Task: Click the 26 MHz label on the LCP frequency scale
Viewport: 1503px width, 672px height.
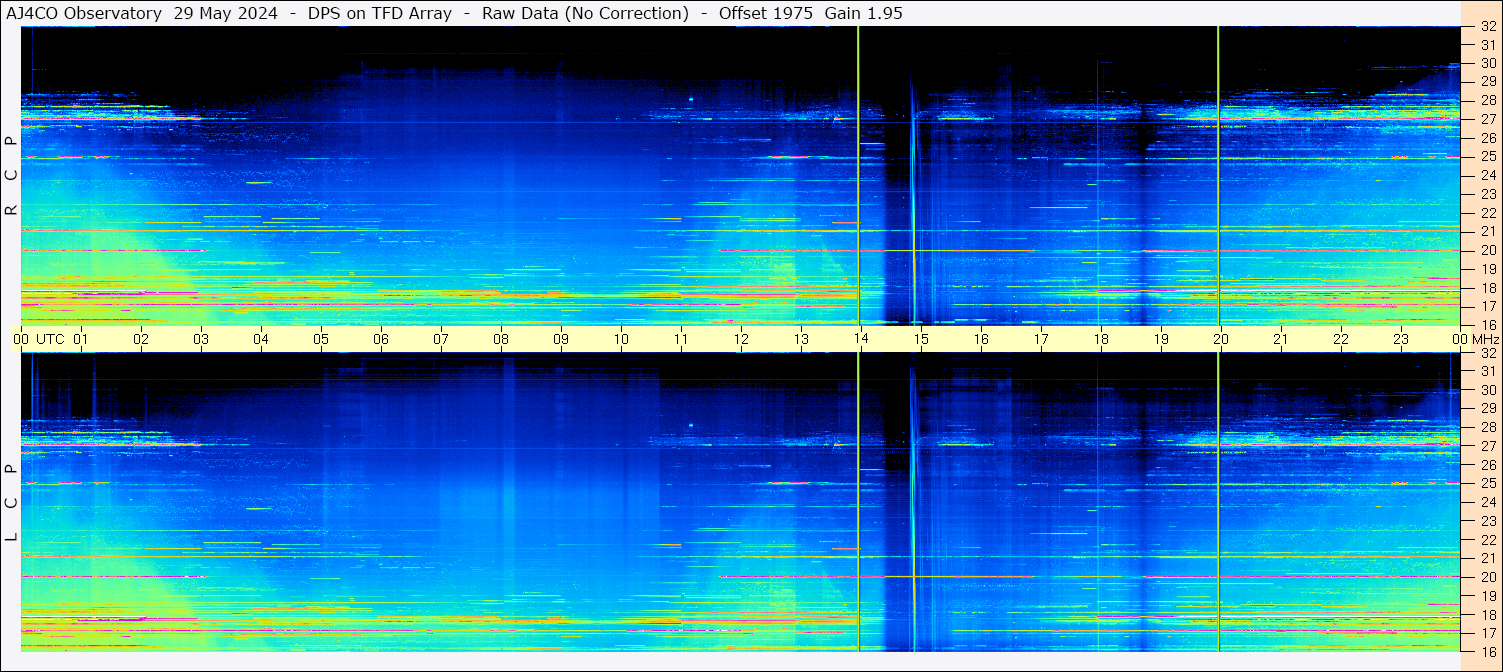Action: pyautogui.click(x=1487, y=464)
